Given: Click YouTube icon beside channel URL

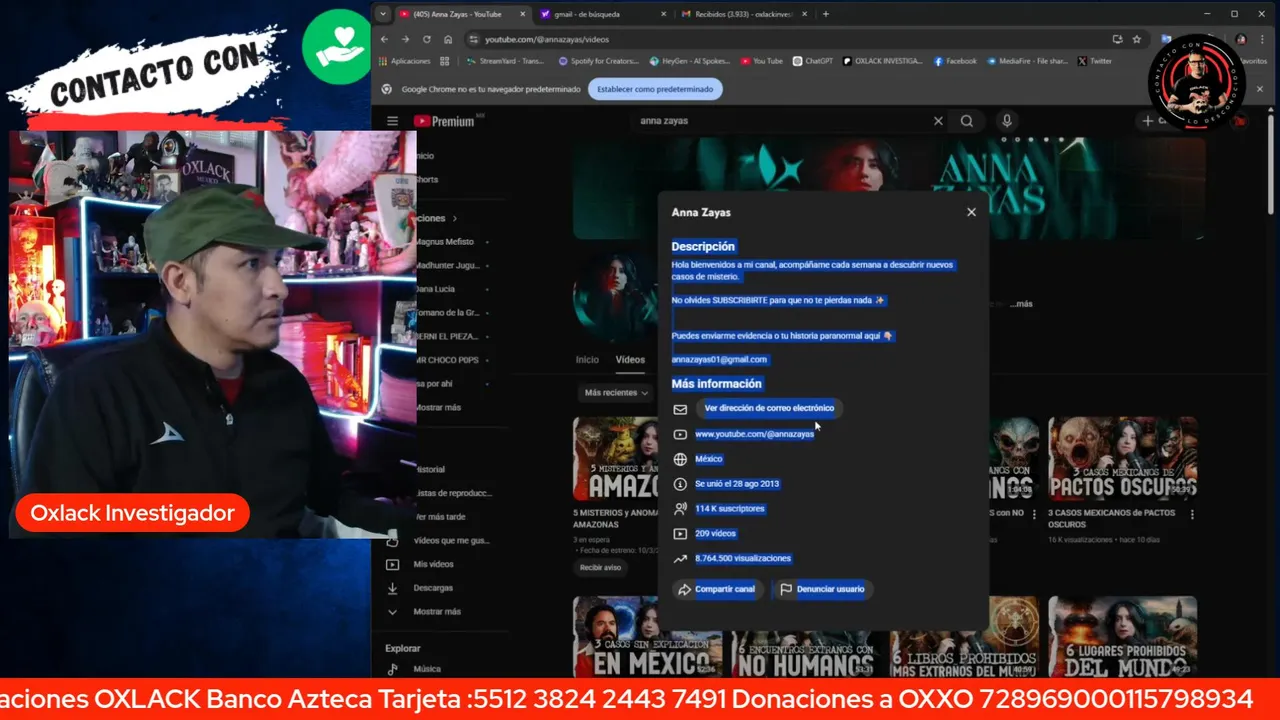Looking at the screenshot, I should pyautogui.click(x=680, y=434).
